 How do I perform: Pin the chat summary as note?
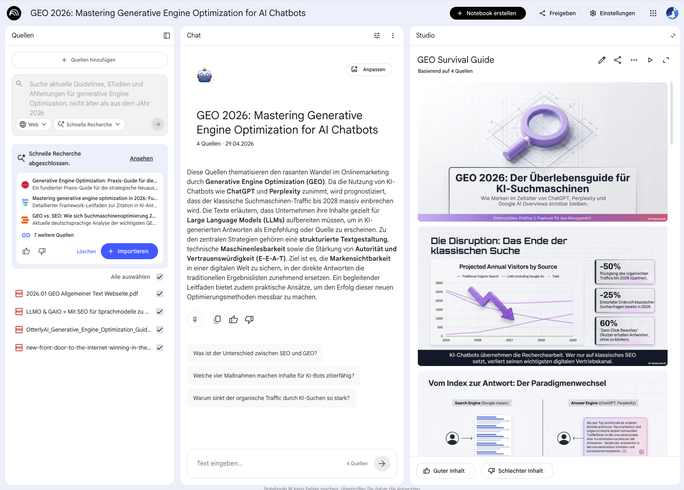click(x=195, y=319)
